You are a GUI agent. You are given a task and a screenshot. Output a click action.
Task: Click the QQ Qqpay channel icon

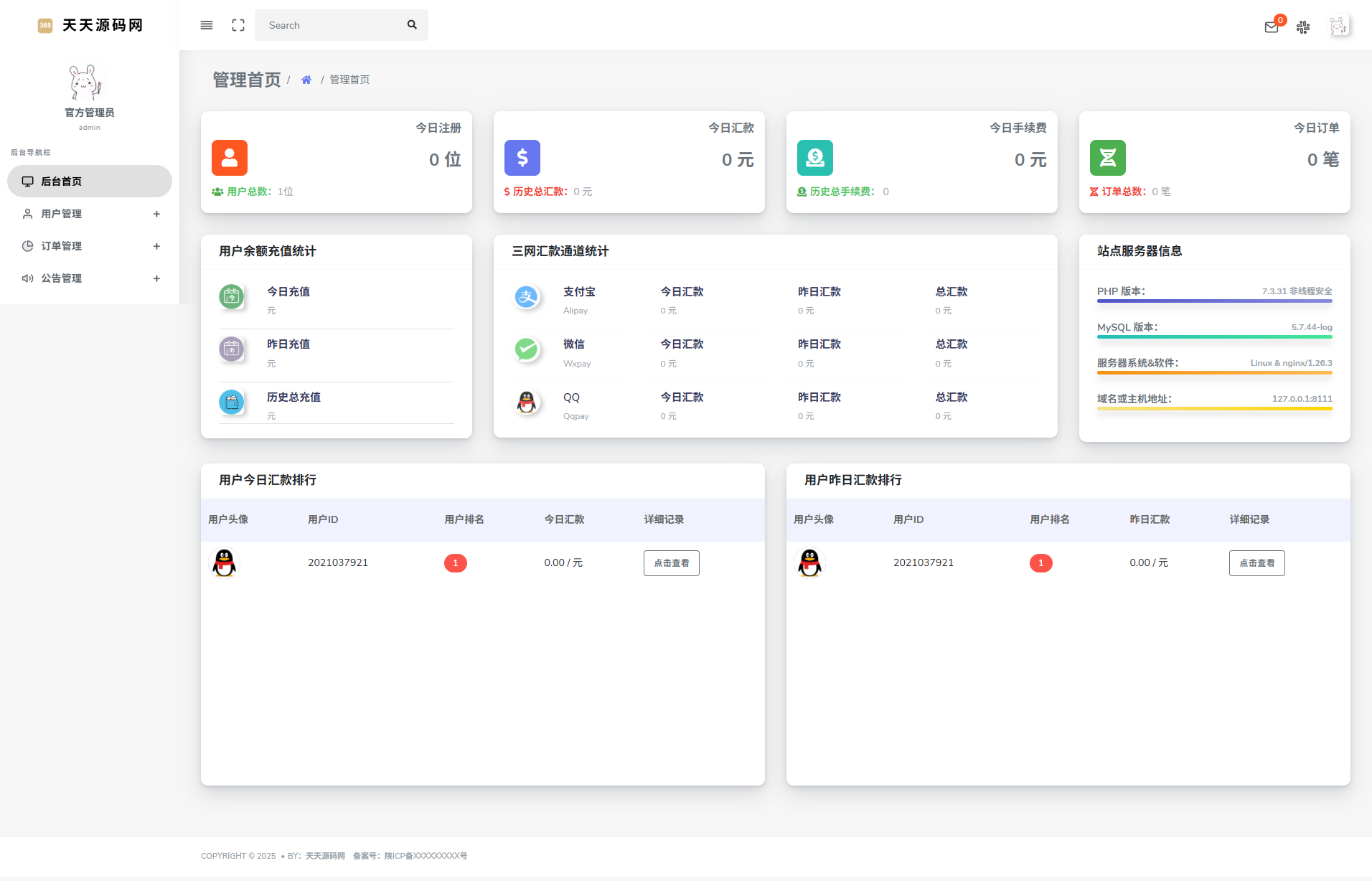pos(527,403)
